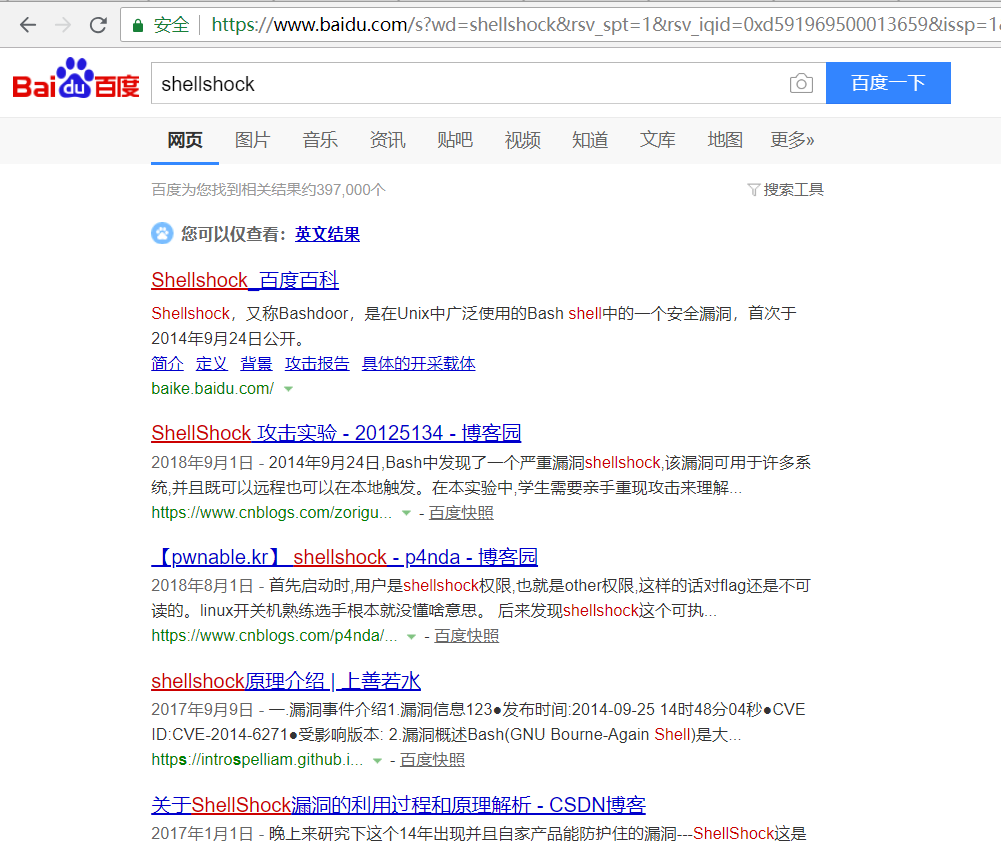The width and height of the screenshot is (1001, 844).
Task: Click the 安全 label in address bar
Action: pyautogui.click(x=171, y=25)
